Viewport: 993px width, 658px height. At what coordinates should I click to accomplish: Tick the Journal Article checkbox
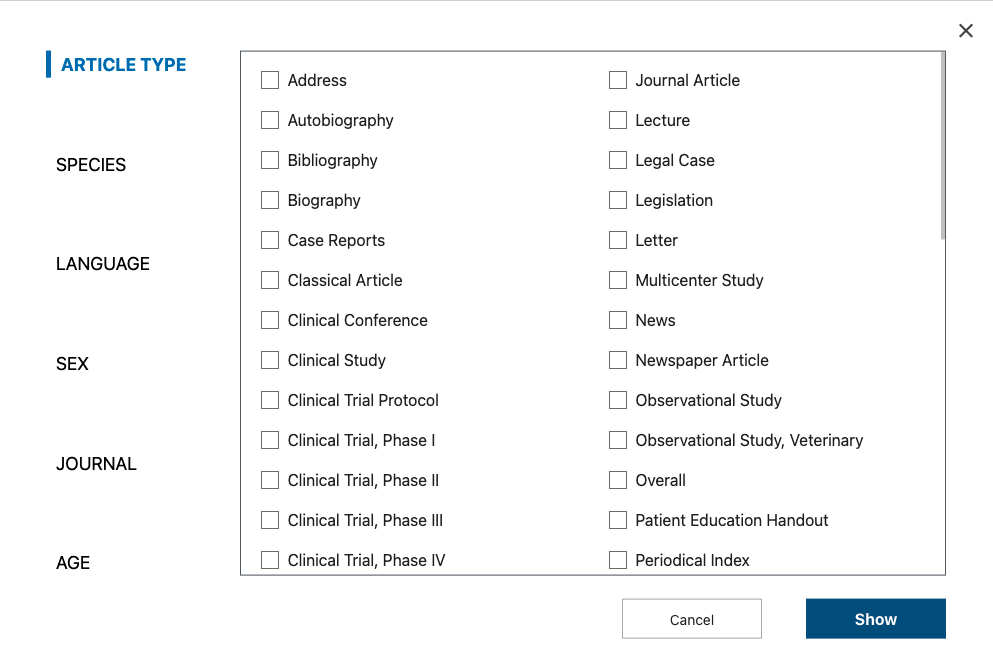pos(617,80)
